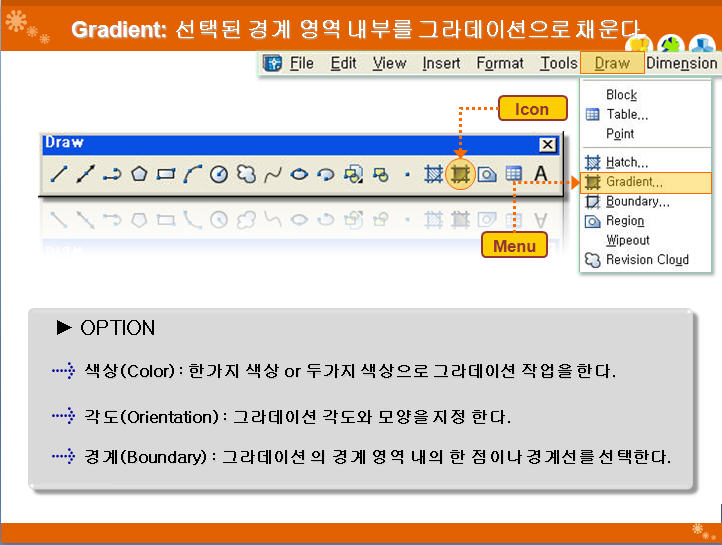Select the Polygon tool in Draw toolbar
Screen dimensions: 722x545
(x=139, y=174)
